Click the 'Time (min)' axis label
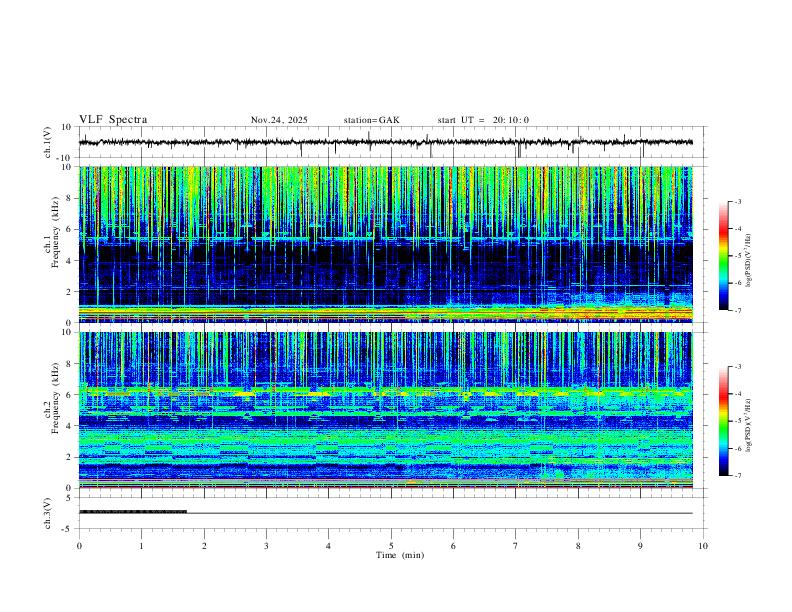Image resolution: width=792 pixels, height=612 pixels. click(x=400, y=555)
